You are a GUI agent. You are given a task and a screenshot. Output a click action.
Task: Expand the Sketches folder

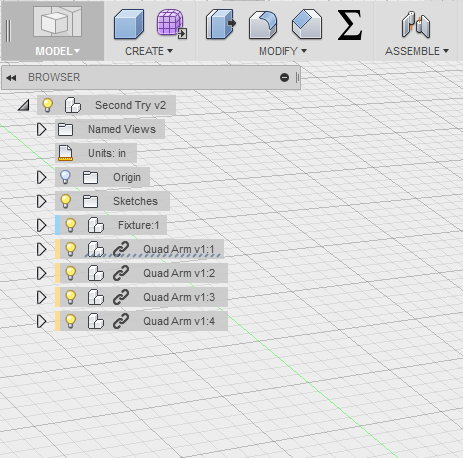click(41, 201)
